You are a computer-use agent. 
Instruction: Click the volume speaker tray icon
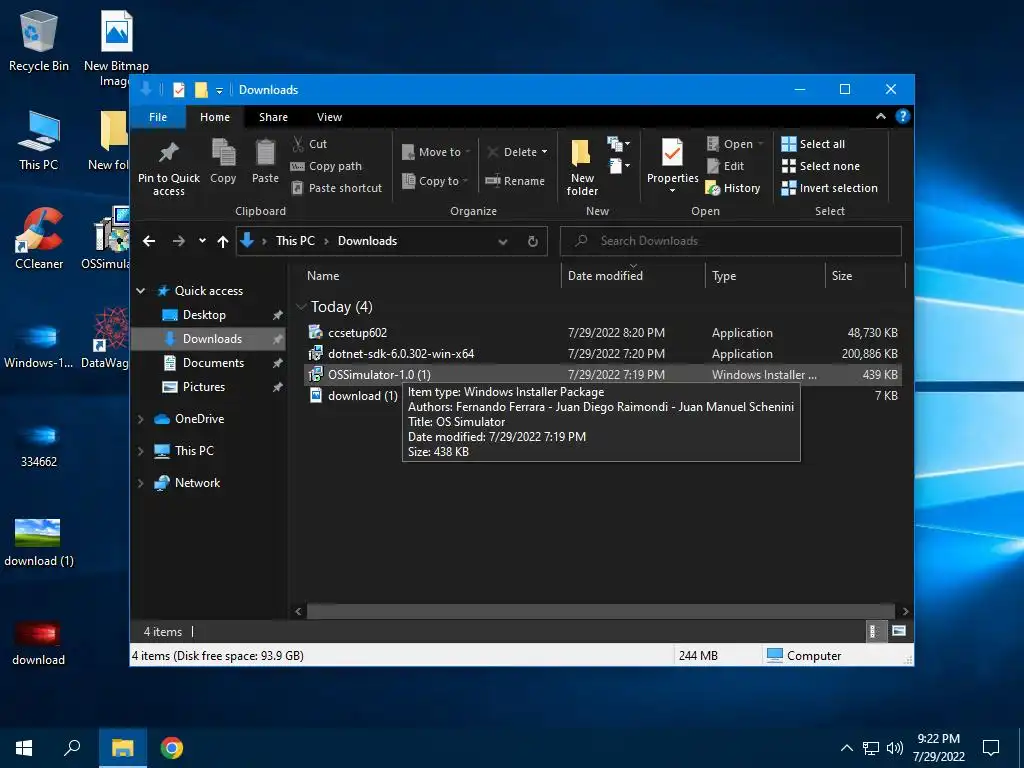(x=894, y=748)
